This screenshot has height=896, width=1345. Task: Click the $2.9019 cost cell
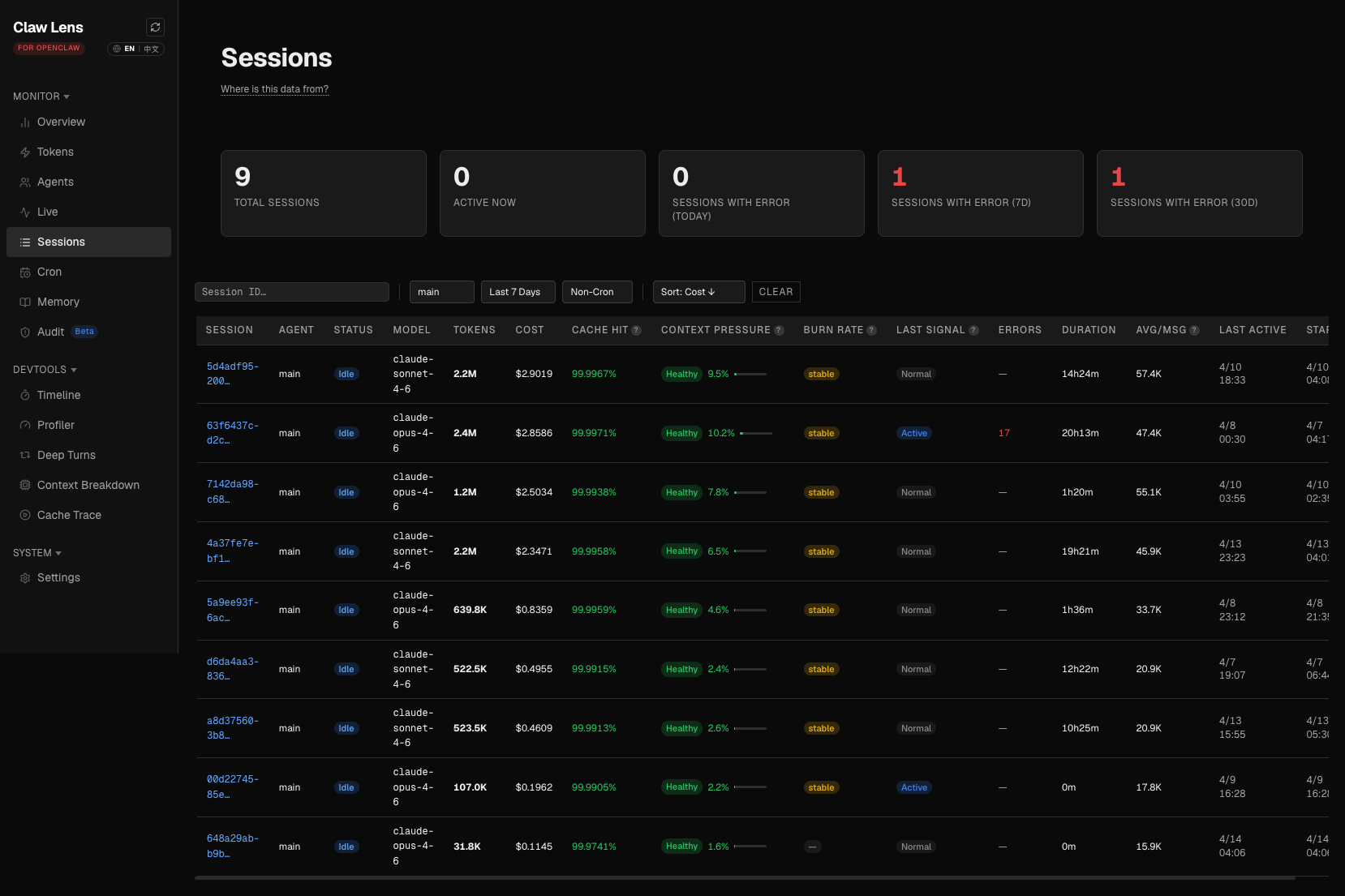click(534, 375)
